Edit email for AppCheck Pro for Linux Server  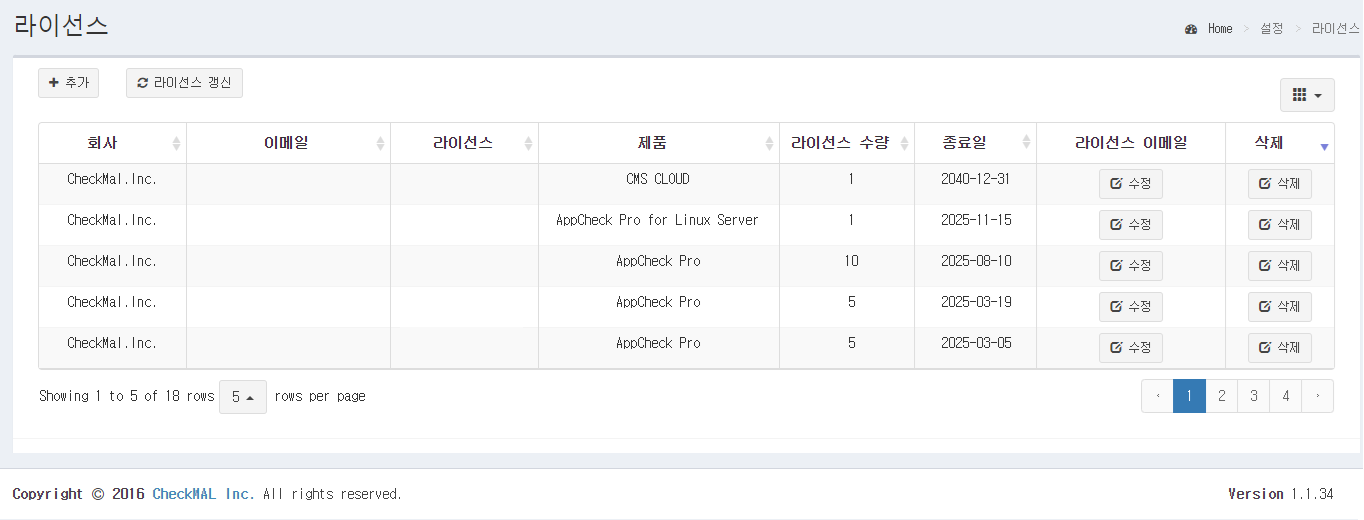1130,225
